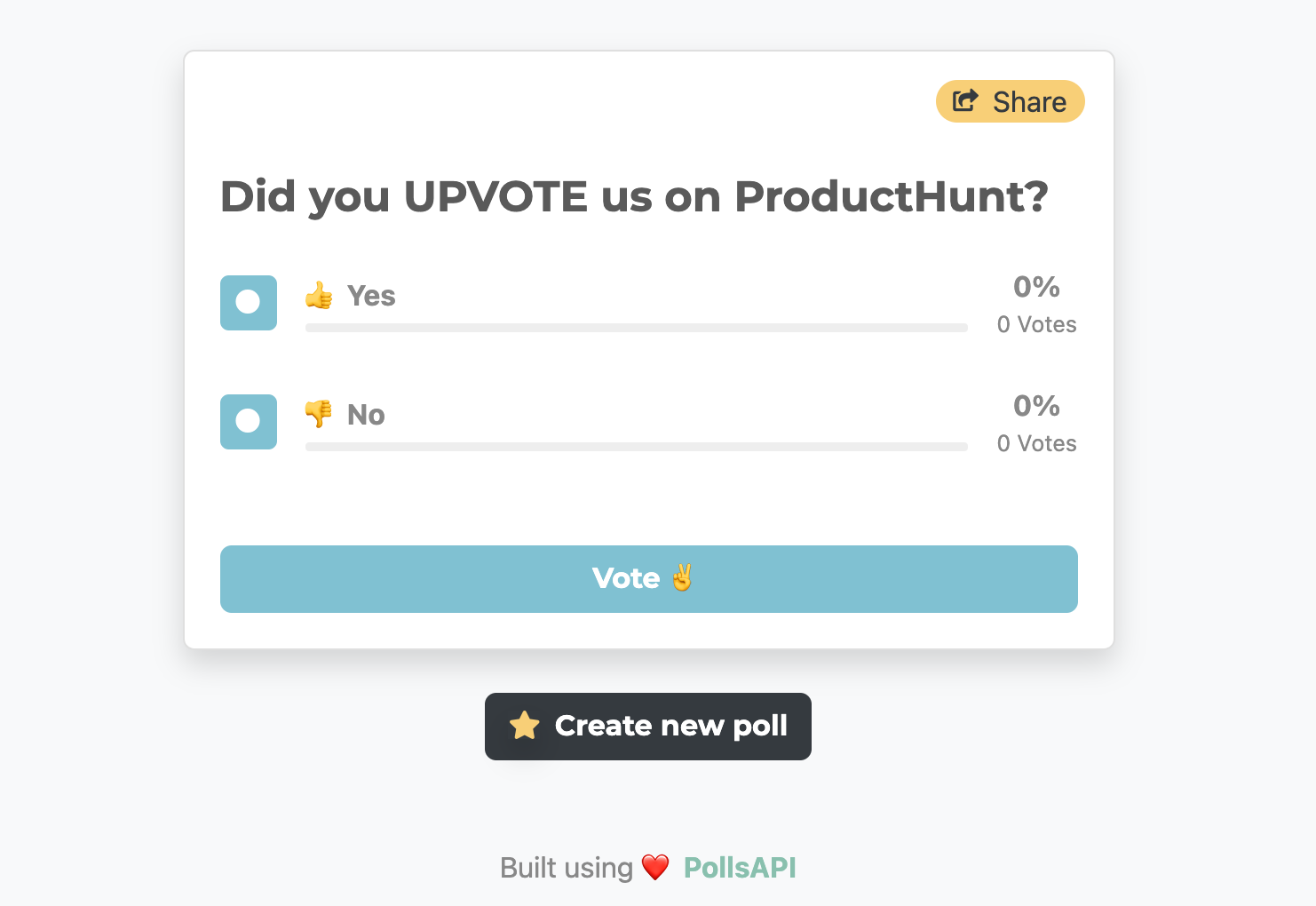The height and width of the screenshot is (906, 1316).
Task: Click the 0 Votes label for No
Action: coord(1036,443)
